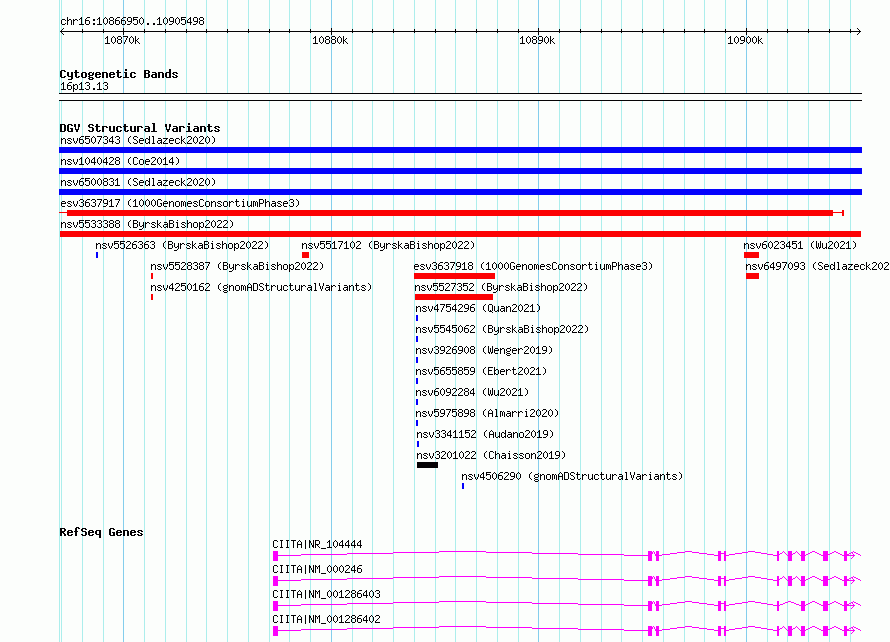The image size is (890, 642).
Task: Open the nsv1040428 (Coe2014) variant label
Action: 120,161
